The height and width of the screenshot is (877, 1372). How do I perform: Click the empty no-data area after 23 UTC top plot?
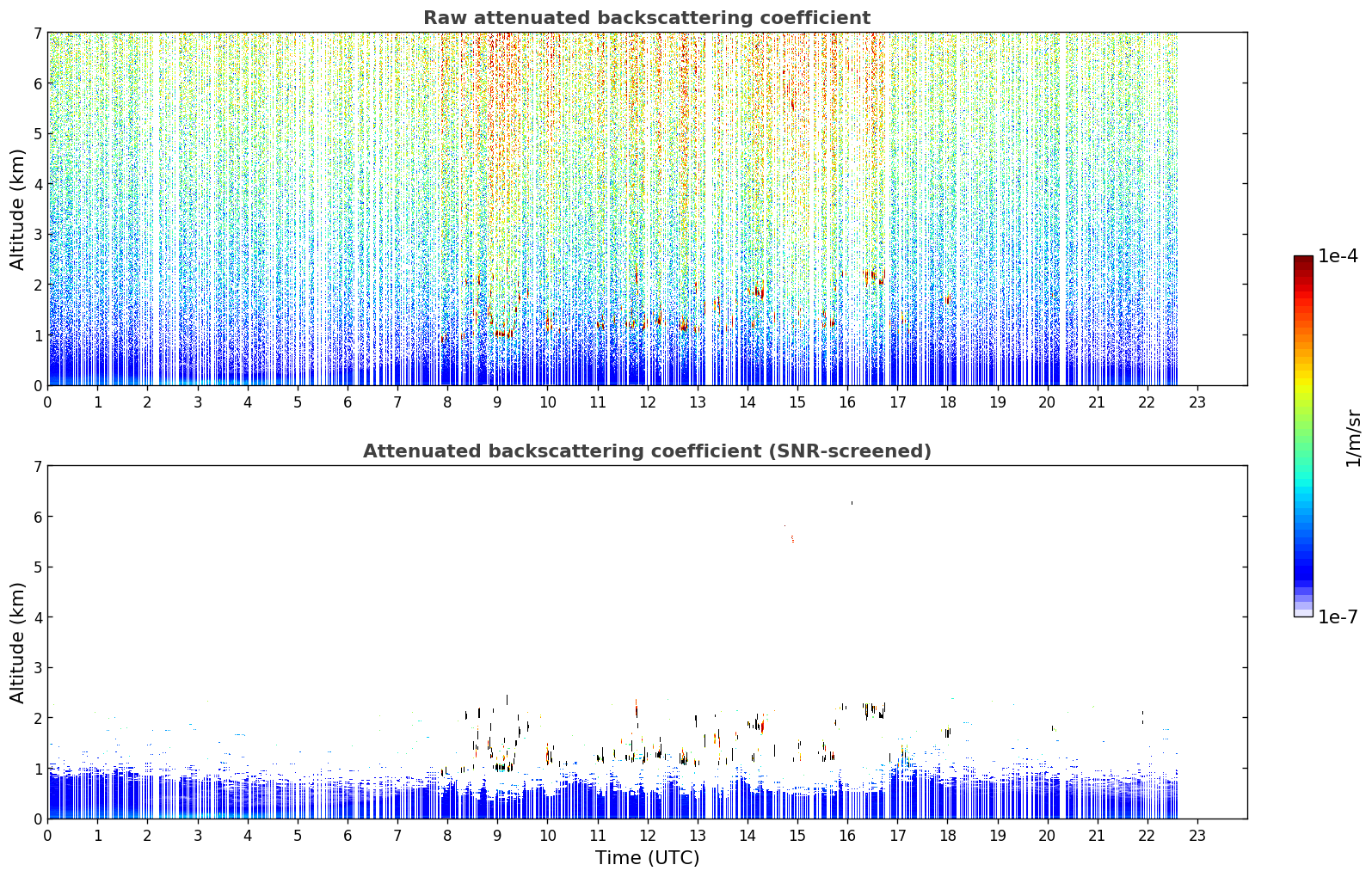coord(1212,209)
